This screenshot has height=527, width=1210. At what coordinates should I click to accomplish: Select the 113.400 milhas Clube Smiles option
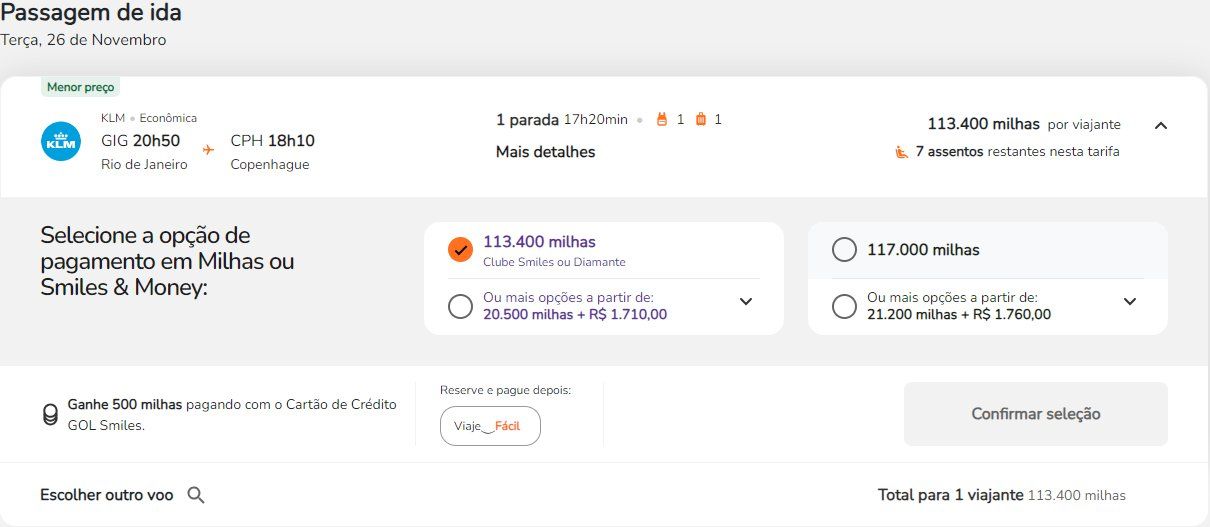click(x=460, y=250)
